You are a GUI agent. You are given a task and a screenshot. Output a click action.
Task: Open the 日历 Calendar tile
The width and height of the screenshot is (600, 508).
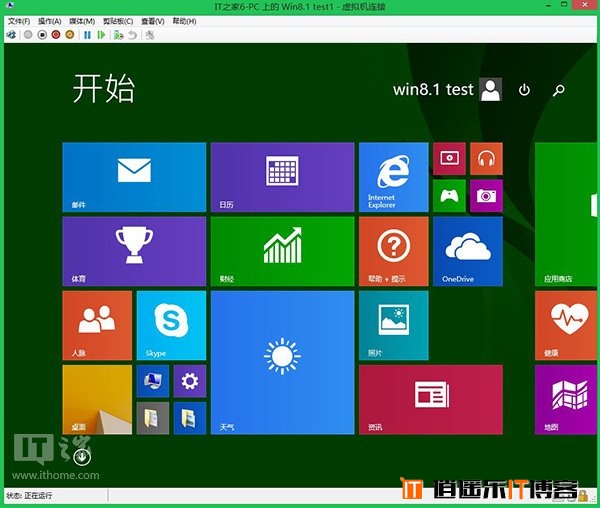coord(282,177)
